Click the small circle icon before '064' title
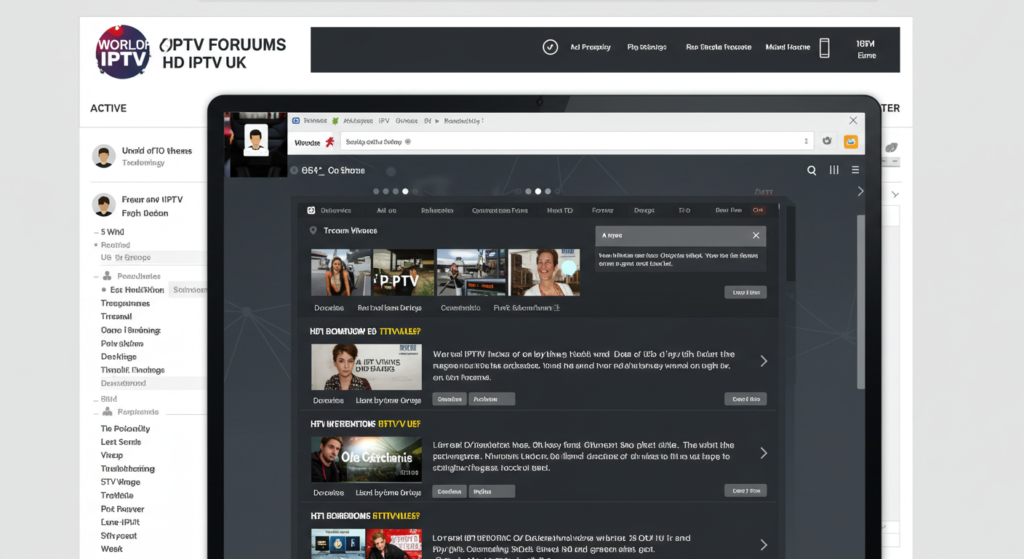Screen dimensions: 1024x559 point(294,170)
